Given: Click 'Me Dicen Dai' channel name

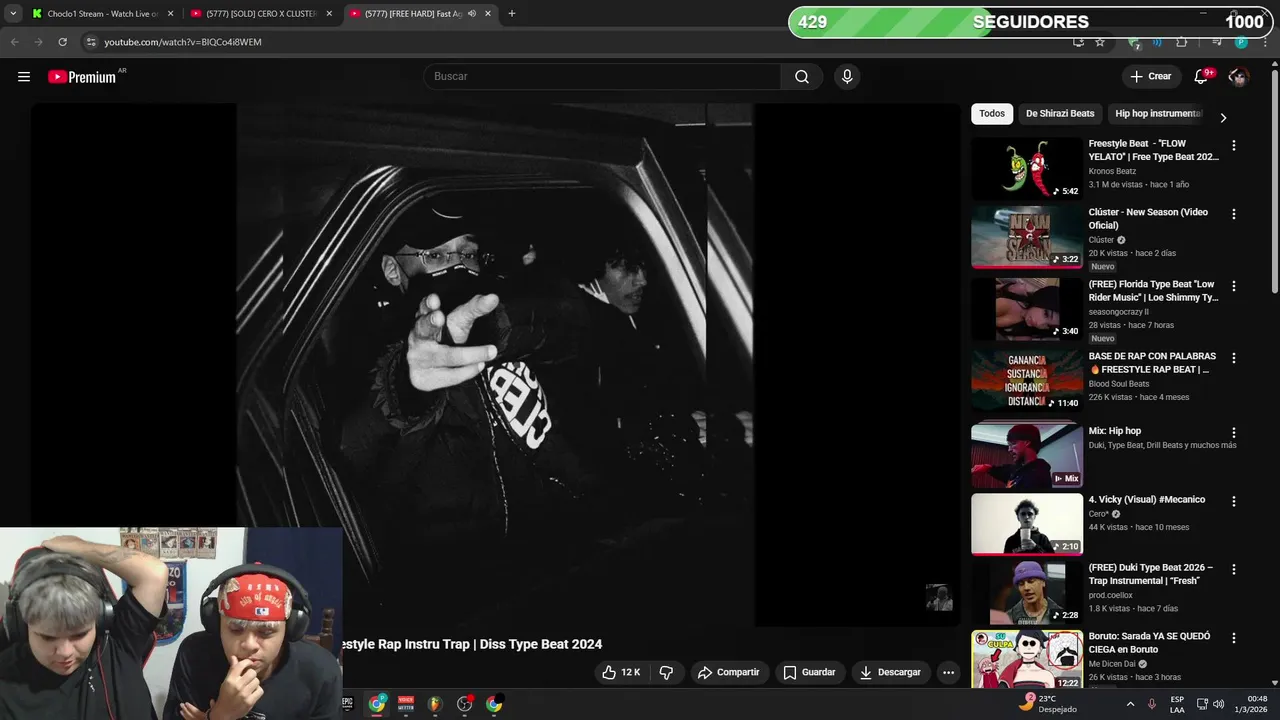Looking at the screenshot, I should [1112, 664].
